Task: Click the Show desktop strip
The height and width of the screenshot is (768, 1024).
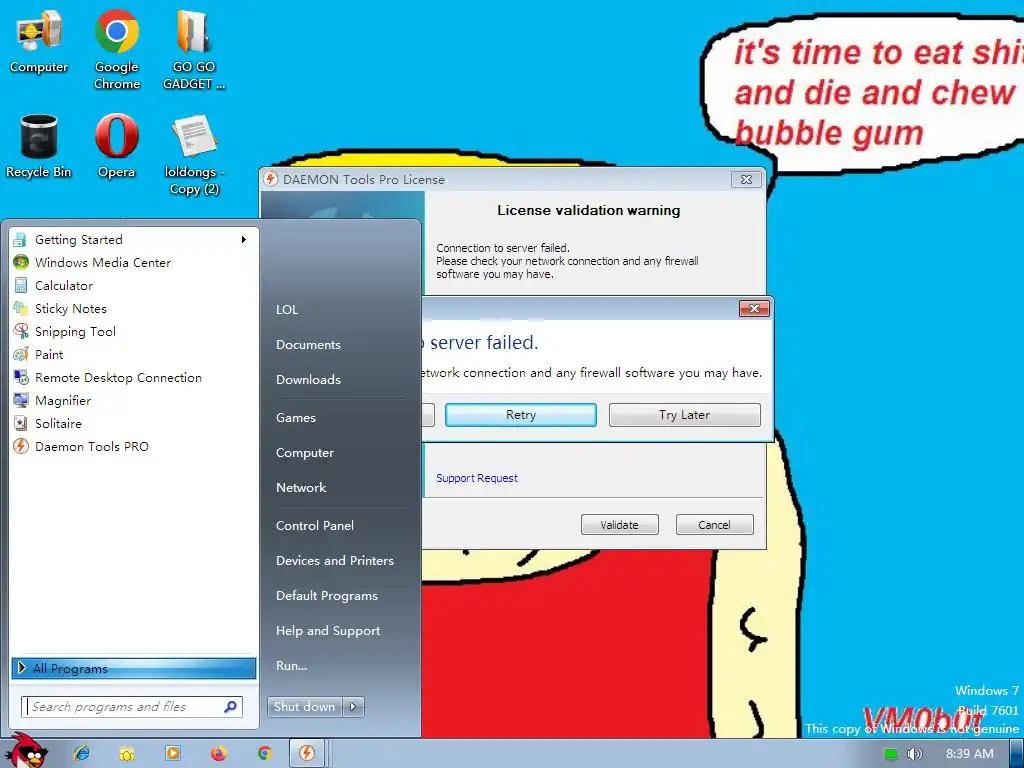Action: (x=1017, y=753)
